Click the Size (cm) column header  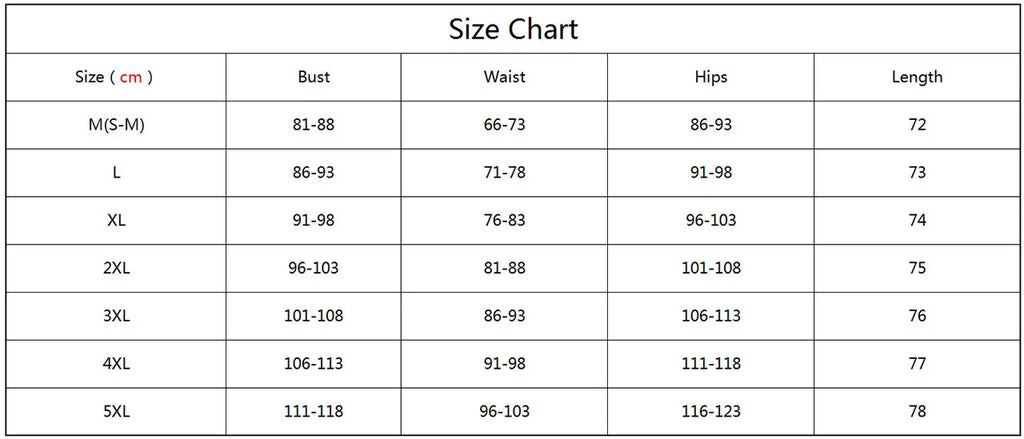coord(115,77)
